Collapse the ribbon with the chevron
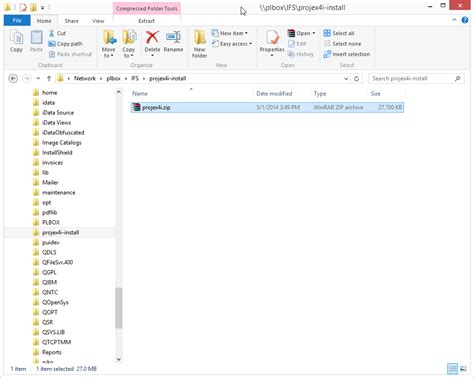 [x=454, y=20]
